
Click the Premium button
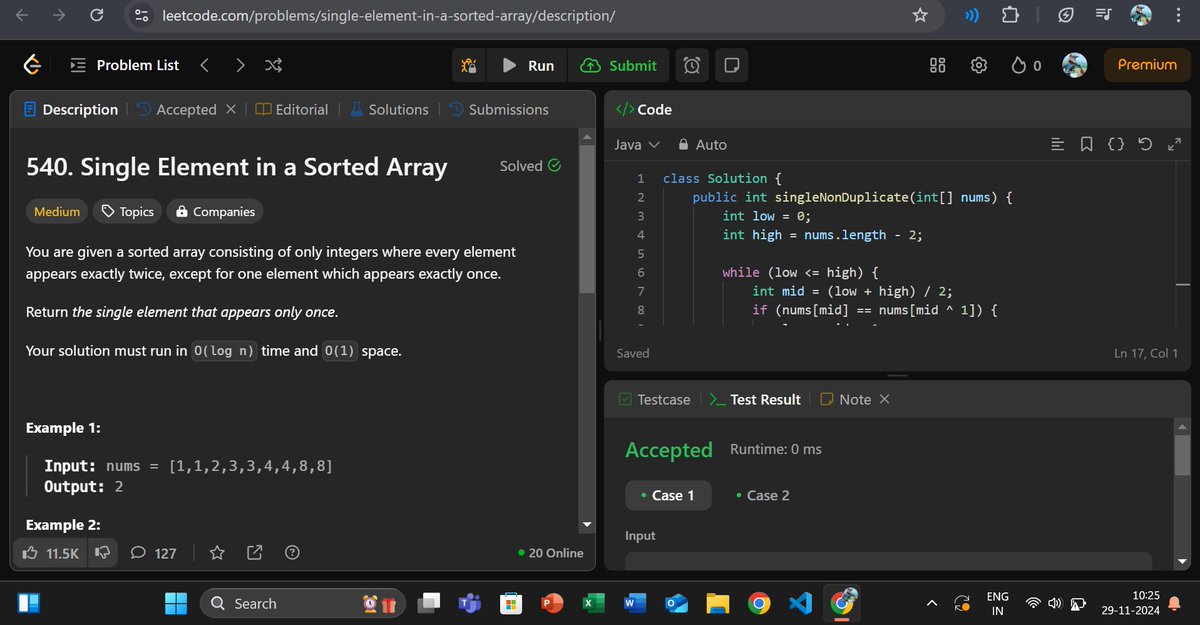[x=1147, y=65]
